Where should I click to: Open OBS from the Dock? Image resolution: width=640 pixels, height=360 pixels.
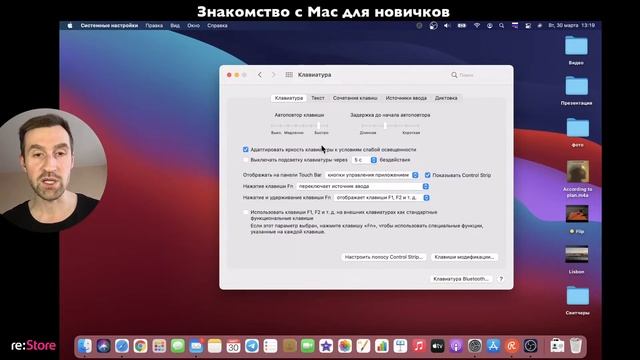coord(531,346)
